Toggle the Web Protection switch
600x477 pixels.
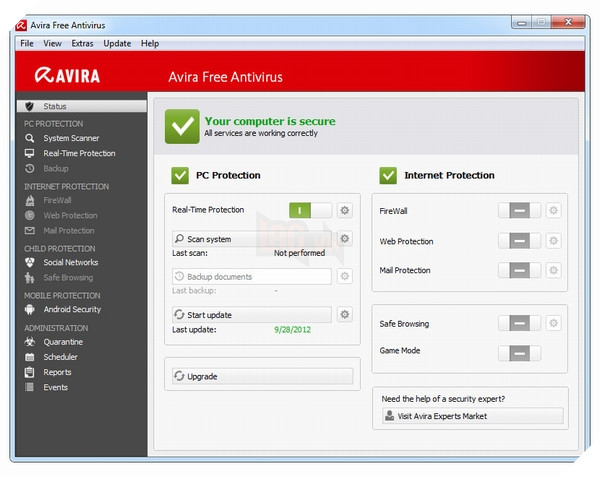(519, 241)
